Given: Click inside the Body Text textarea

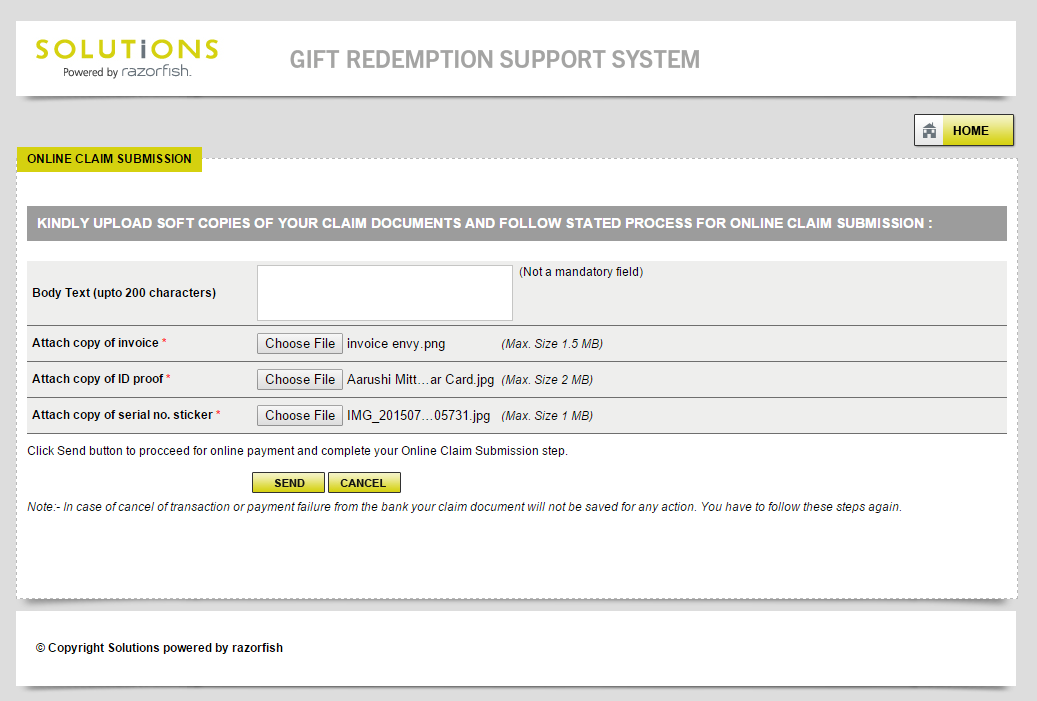Looking at the screenshot, I should click(x=384, y=293).
